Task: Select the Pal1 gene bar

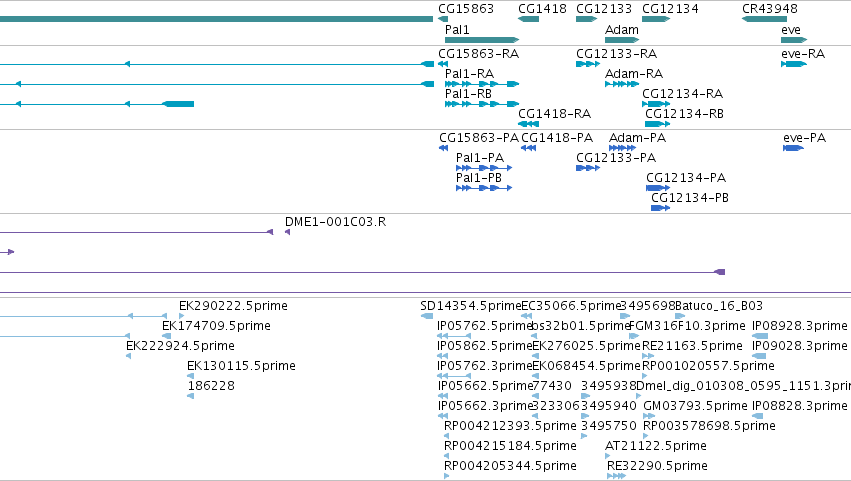Action: click(482, 40)
